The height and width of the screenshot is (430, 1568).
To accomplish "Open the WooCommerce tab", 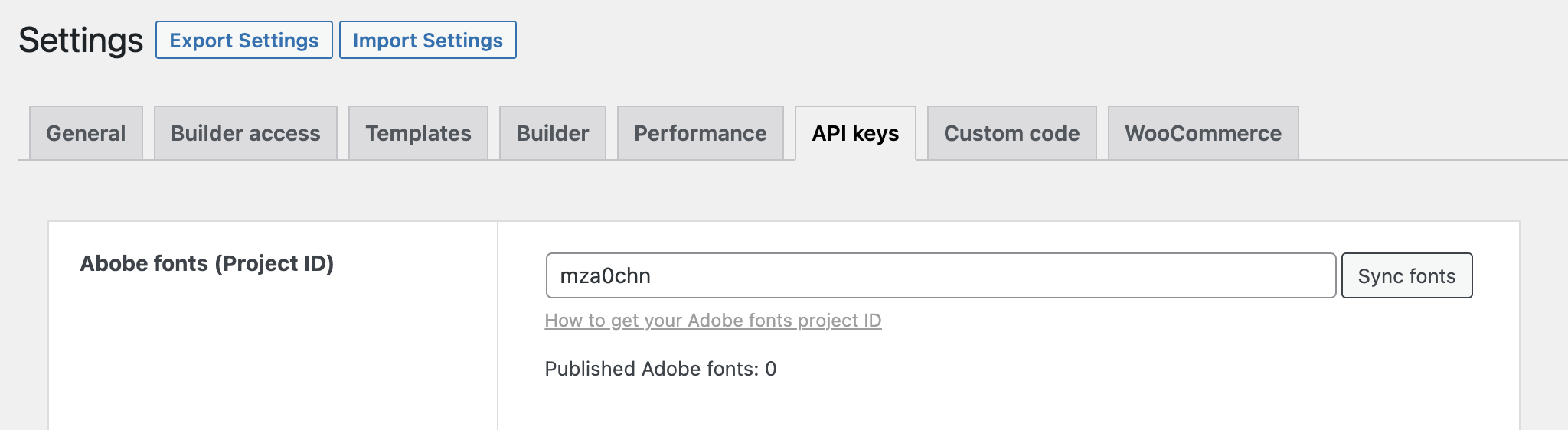I will tap(1203, 133).
